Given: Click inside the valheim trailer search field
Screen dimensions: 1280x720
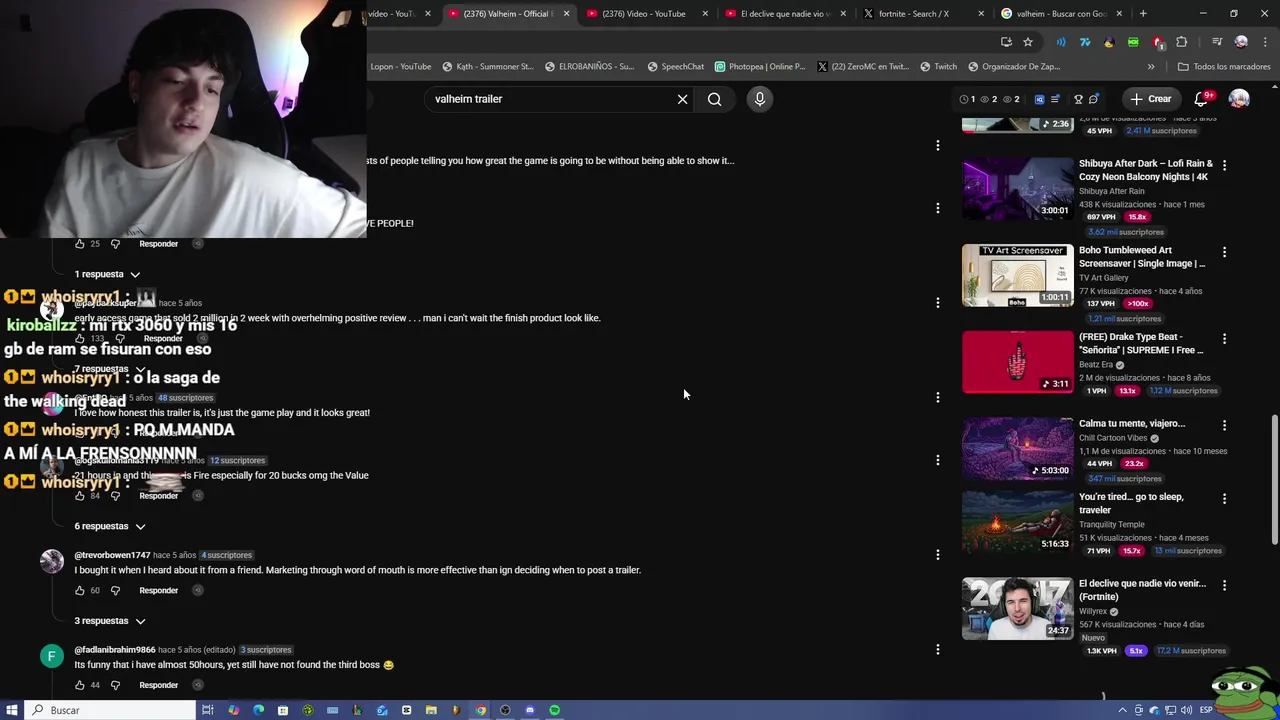Looking at the screenshot, I should (550, 99).
